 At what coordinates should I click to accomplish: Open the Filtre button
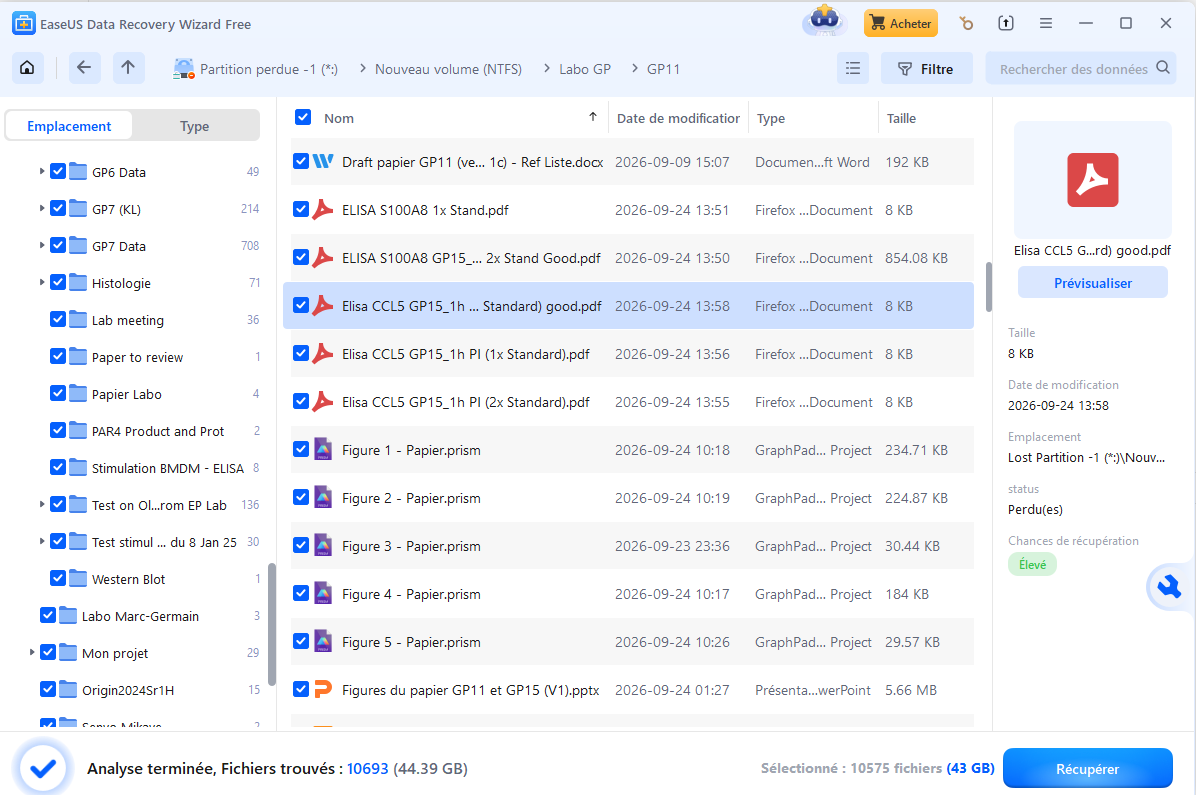927,69
